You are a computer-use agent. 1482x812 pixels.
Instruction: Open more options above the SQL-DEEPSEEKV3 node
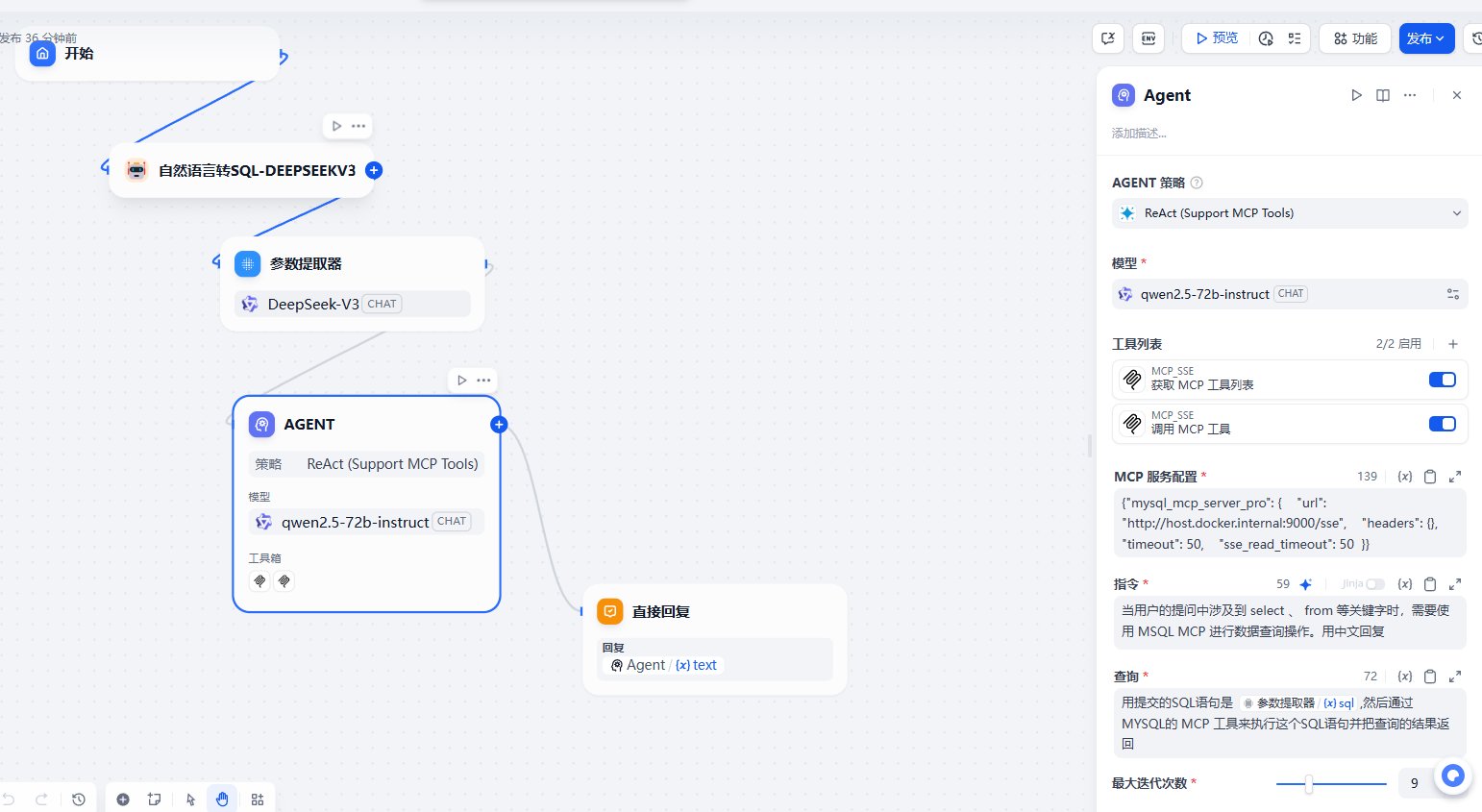(358, 126)
